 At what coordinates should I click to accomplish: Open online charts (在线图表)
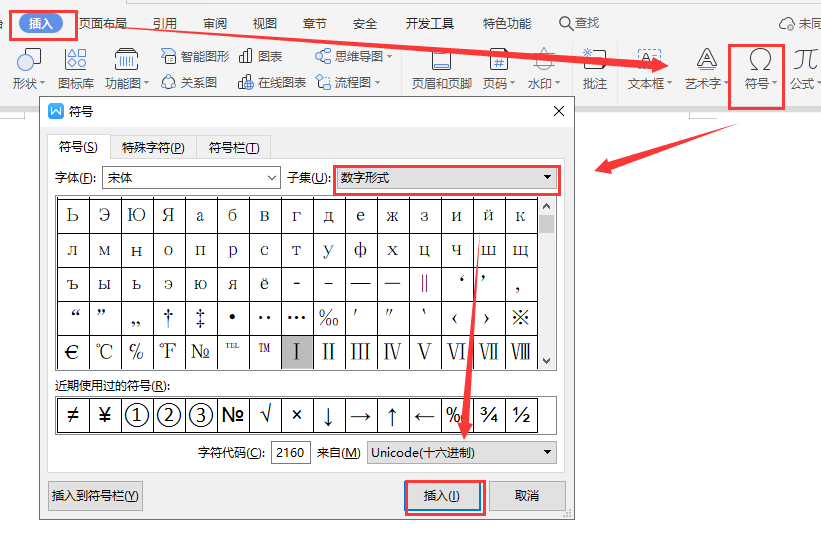click(272, 82)
